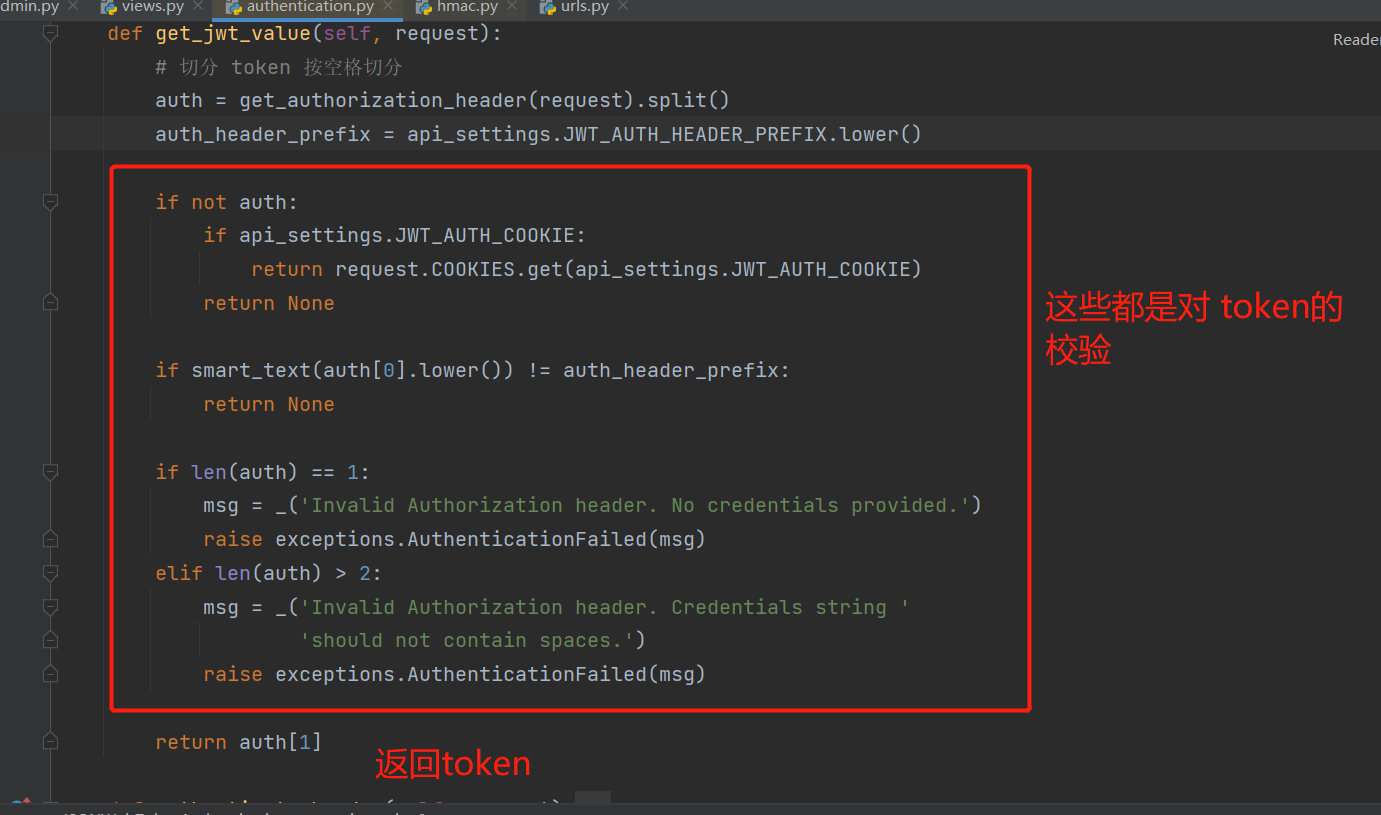The width and height of the screenshot is (1381, 815).
Task: Click the 'return auth[1]' statement
Action: [239, 742]
